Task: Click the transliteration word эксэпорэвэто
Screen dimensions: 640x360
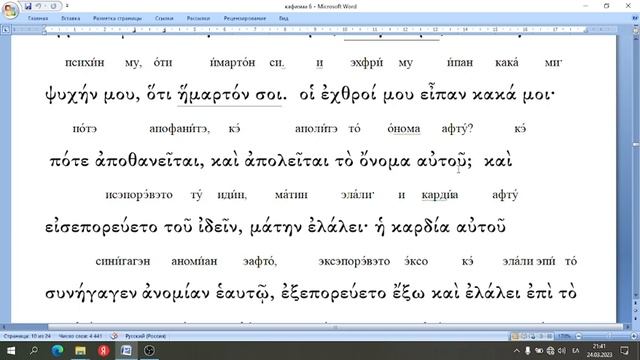Action: click(x=354, y=261)
